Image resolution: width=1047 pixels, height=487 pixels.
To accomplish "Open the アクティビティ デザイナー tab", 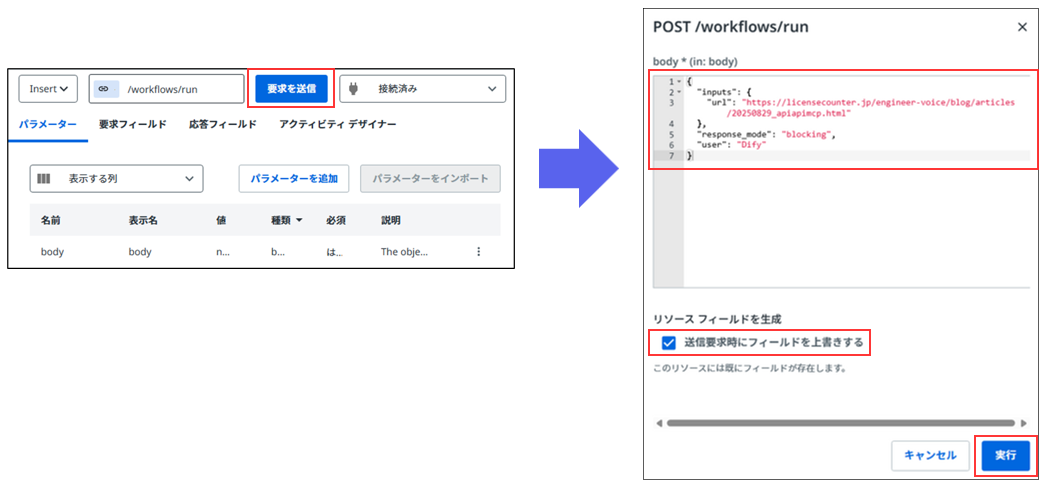I will [337, 125].
